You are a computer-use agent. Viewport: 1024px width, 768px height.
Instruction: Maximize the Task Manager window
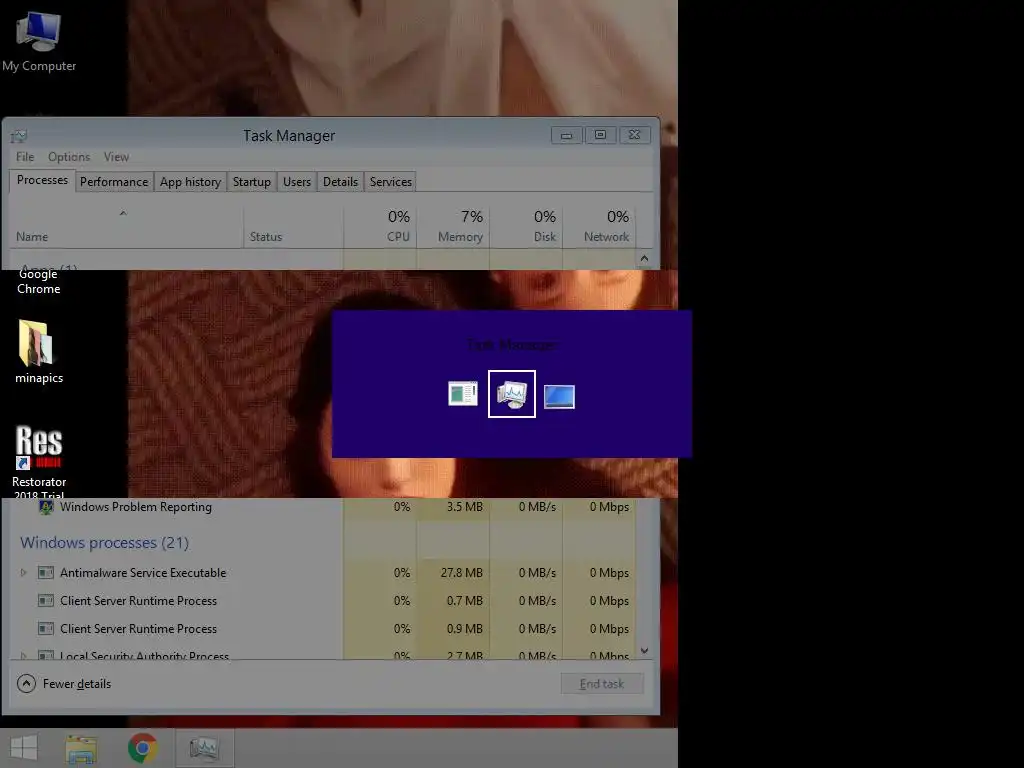(x=600, y=135)
